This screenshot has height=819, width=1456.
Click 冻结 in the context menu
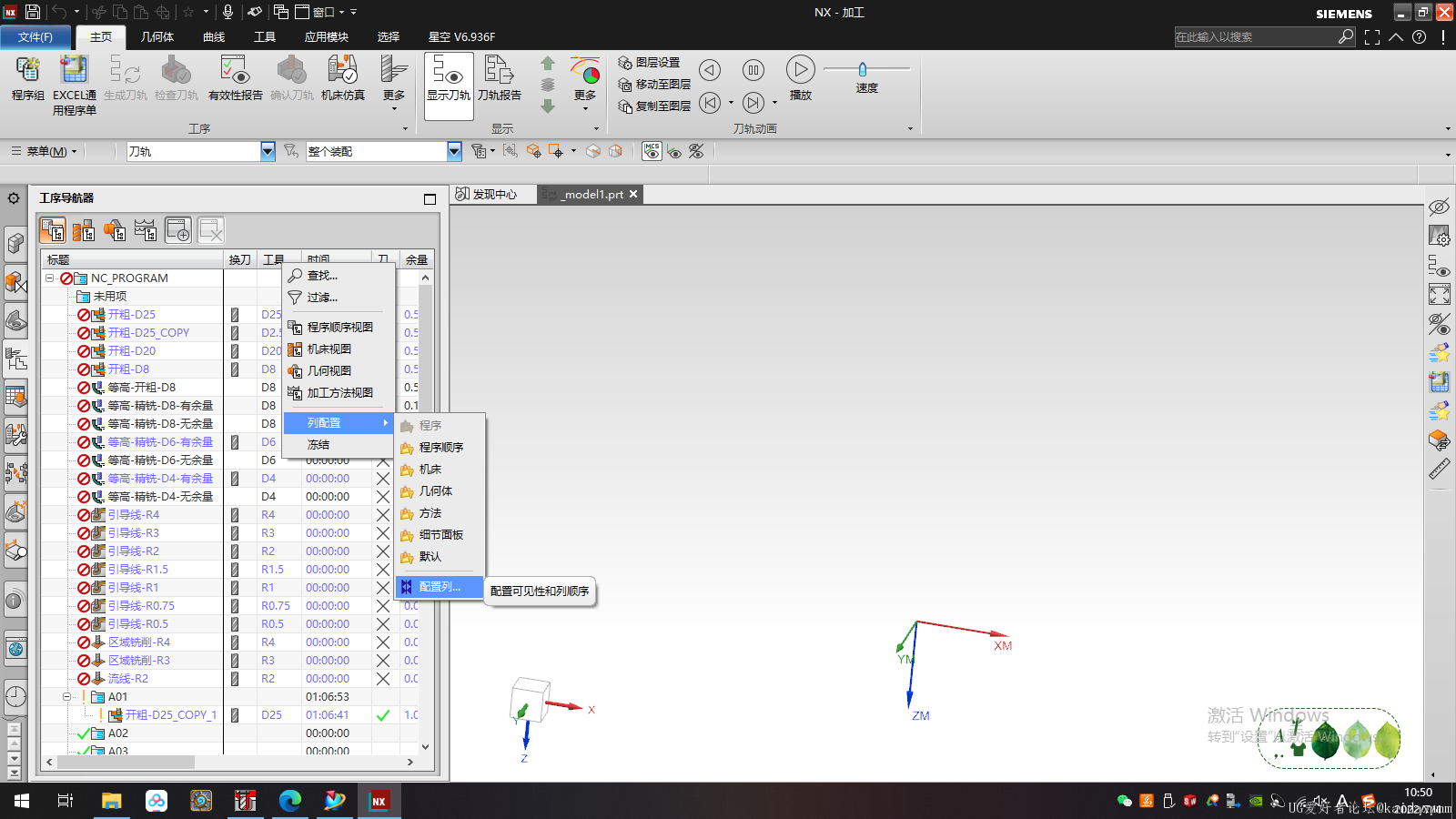pos(339,445)
